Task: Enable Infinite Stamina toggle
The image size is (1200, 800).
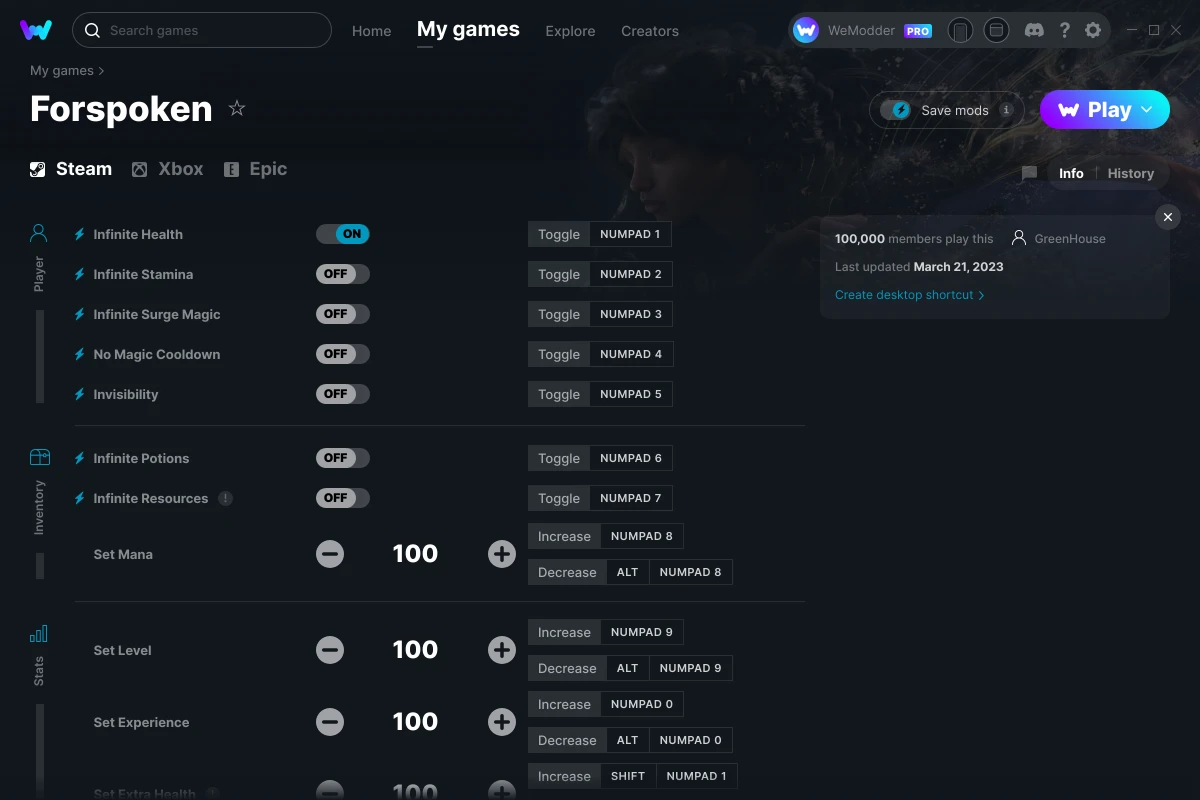Action: (343, 274)
